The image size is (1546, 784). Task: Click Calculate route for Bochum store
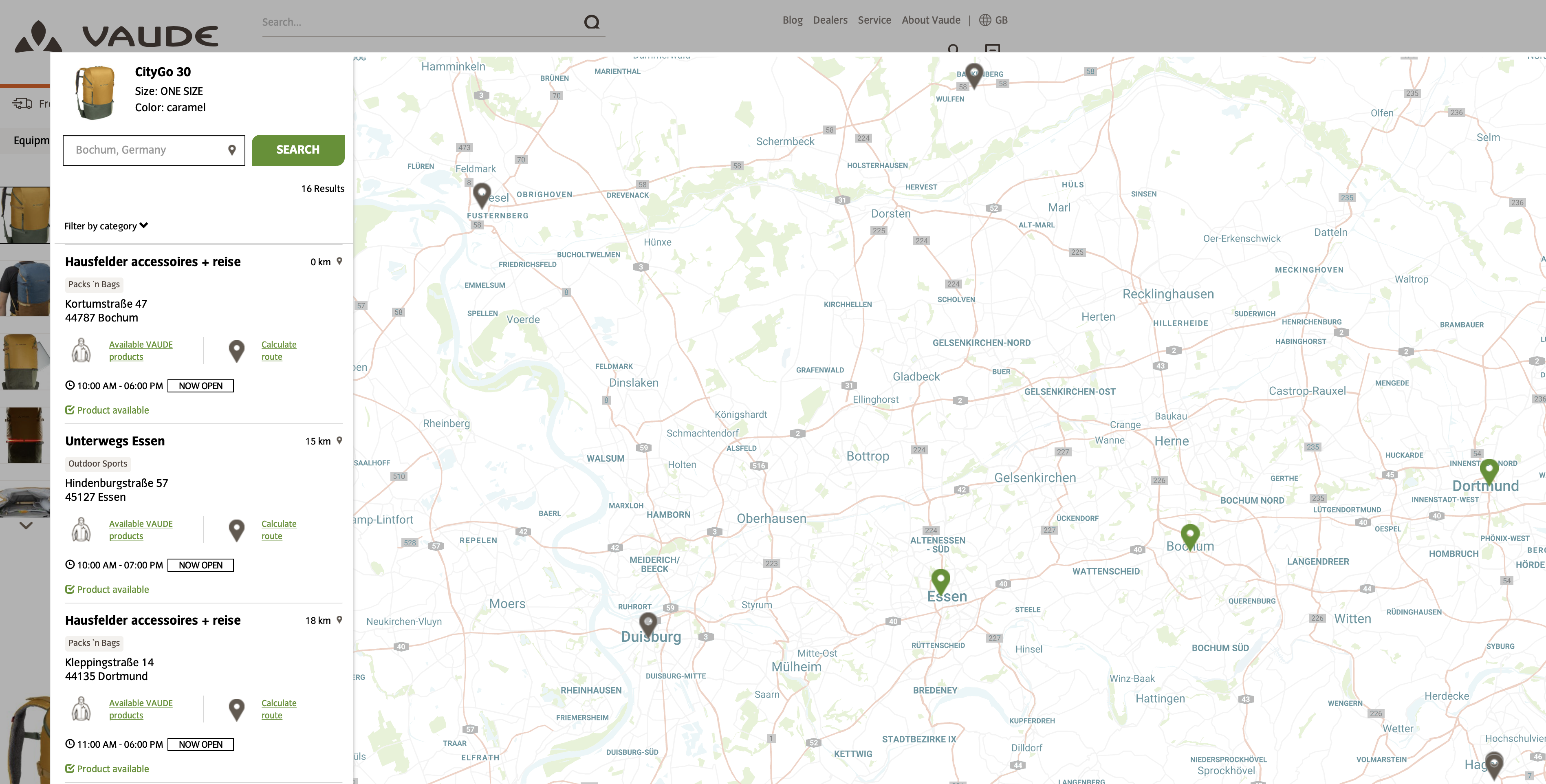point(278,350)
